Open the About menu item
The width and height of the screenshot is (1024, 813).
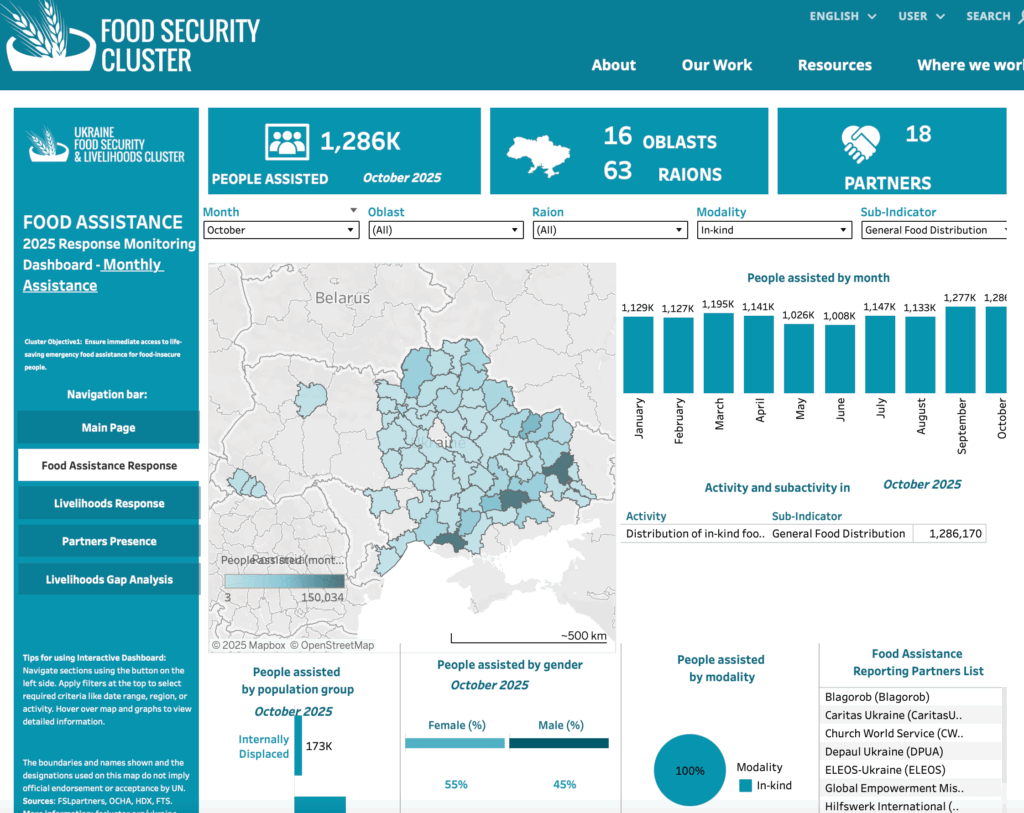(x=613, y=65)
